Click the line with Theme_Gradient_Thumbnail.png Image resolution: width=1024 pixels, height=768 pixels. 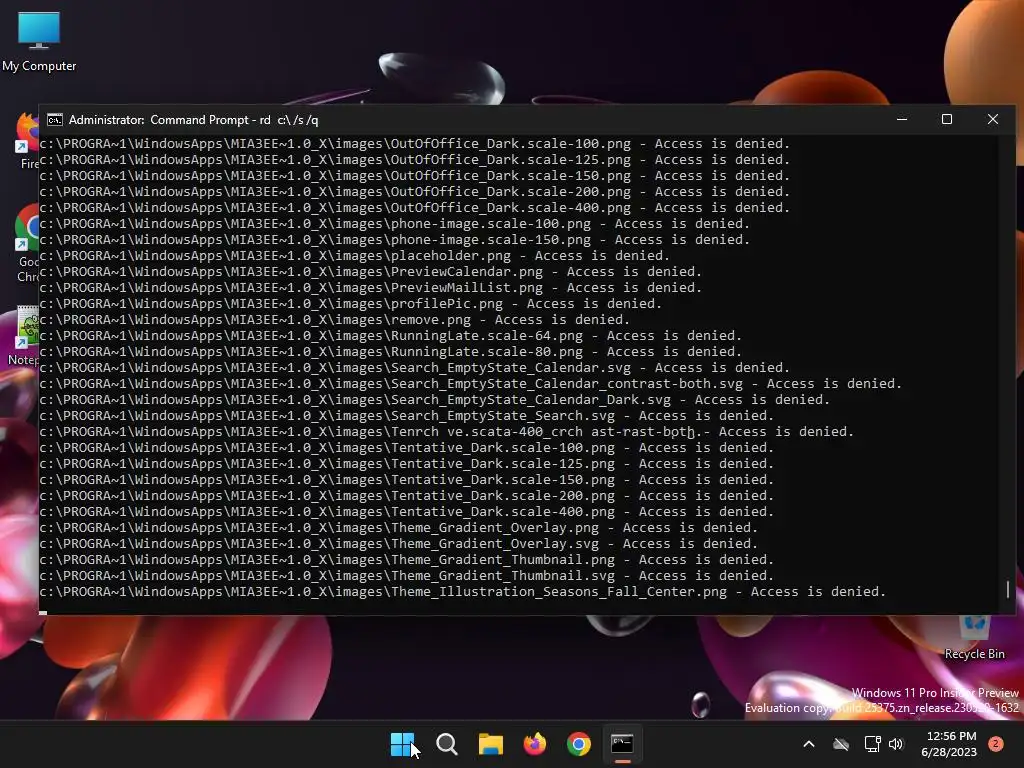coord(406,560)
